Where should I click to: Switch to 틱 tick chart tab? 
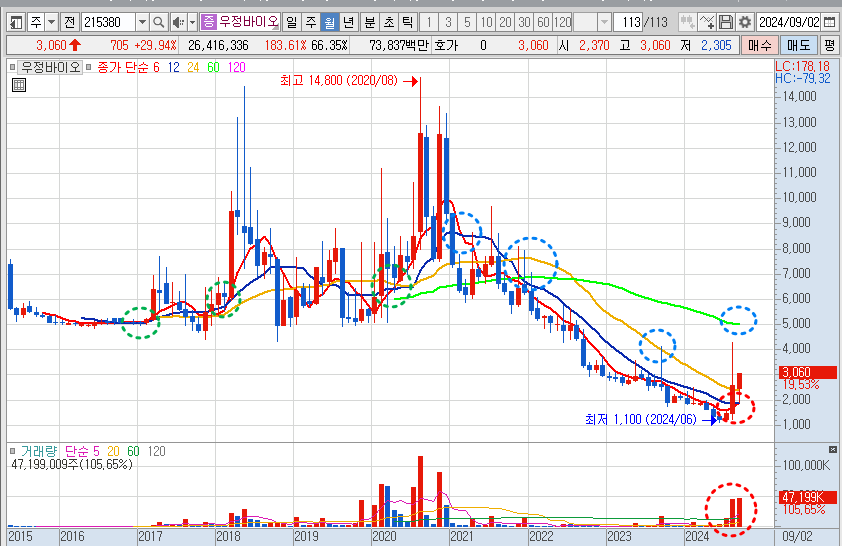click(408, 22)
